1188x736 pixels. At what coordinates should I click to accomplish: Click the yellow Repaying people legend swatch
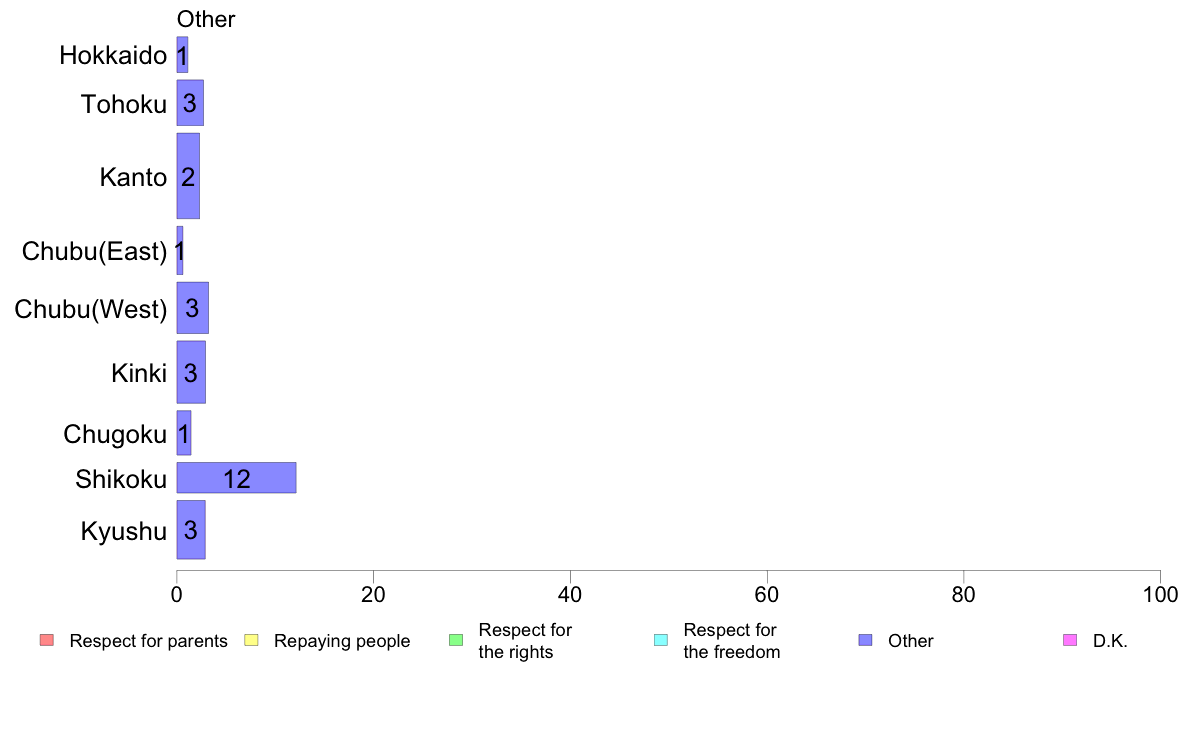[x=252, y=640]
